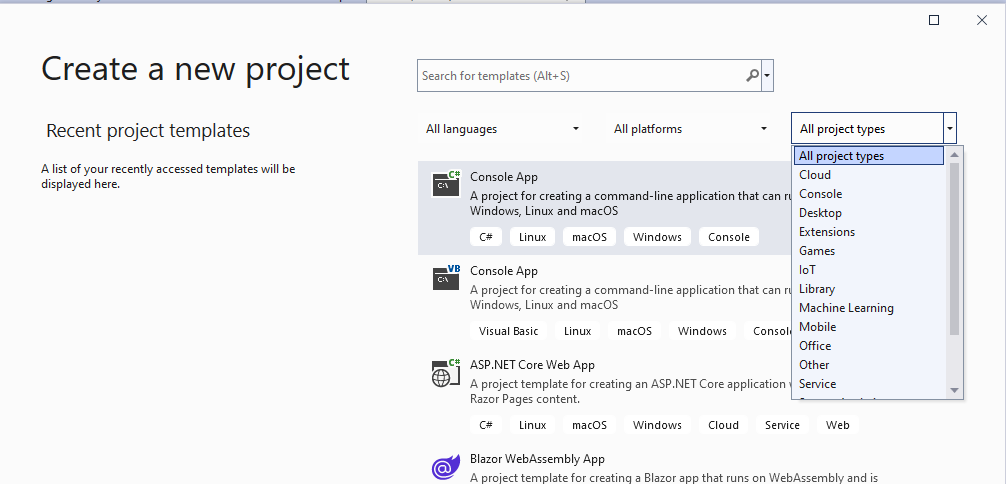
Task: Click the Service tag under ASP.NET Core Web App
Action: (x=782, y=425)
